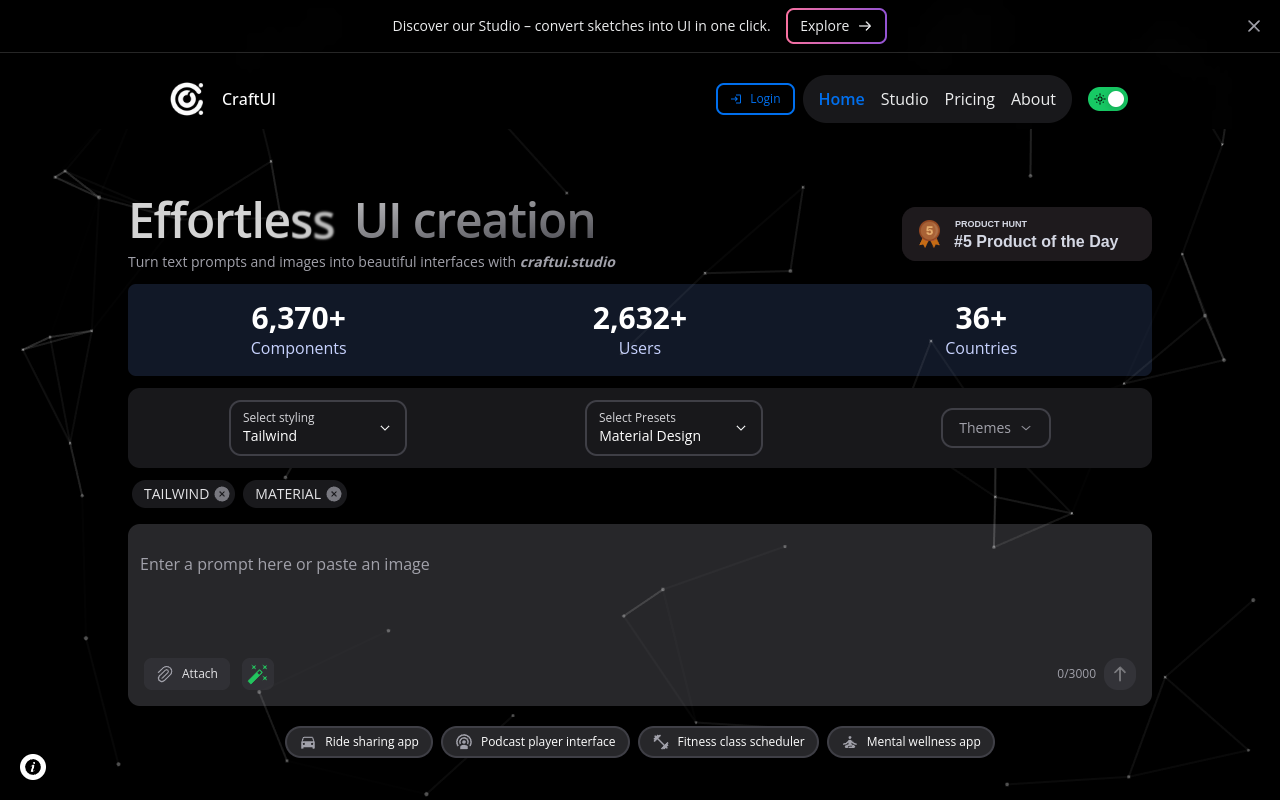Open the info icon in bottom corner

tap(33, 767)
